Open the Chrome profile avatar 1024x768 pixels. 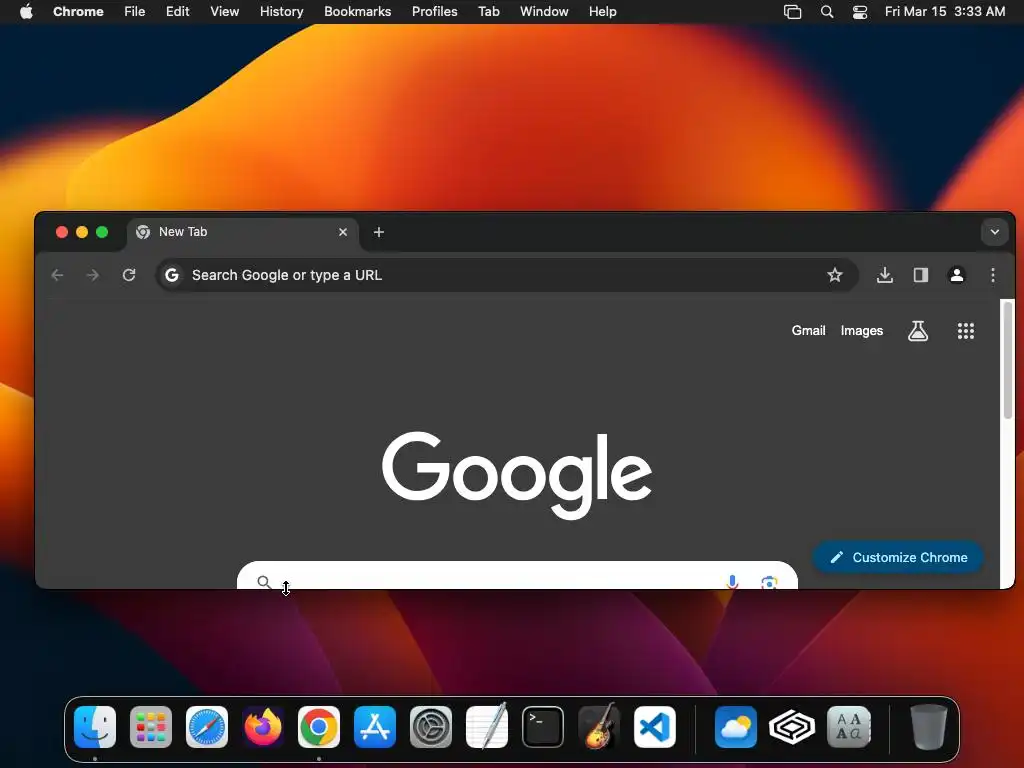click(x=957, y=275)
